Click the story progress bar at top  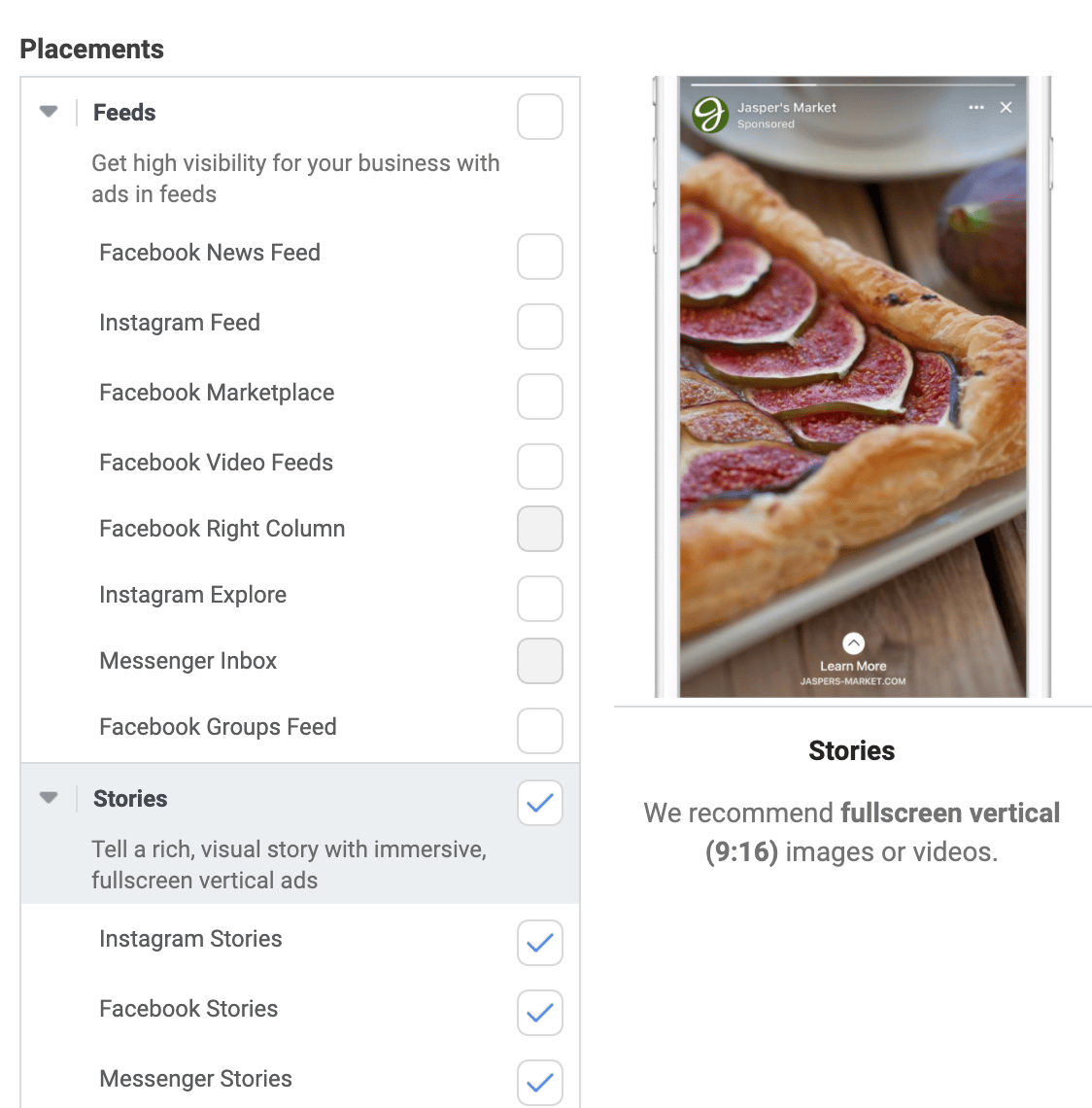pyautogui.click(x=853, y=85)
